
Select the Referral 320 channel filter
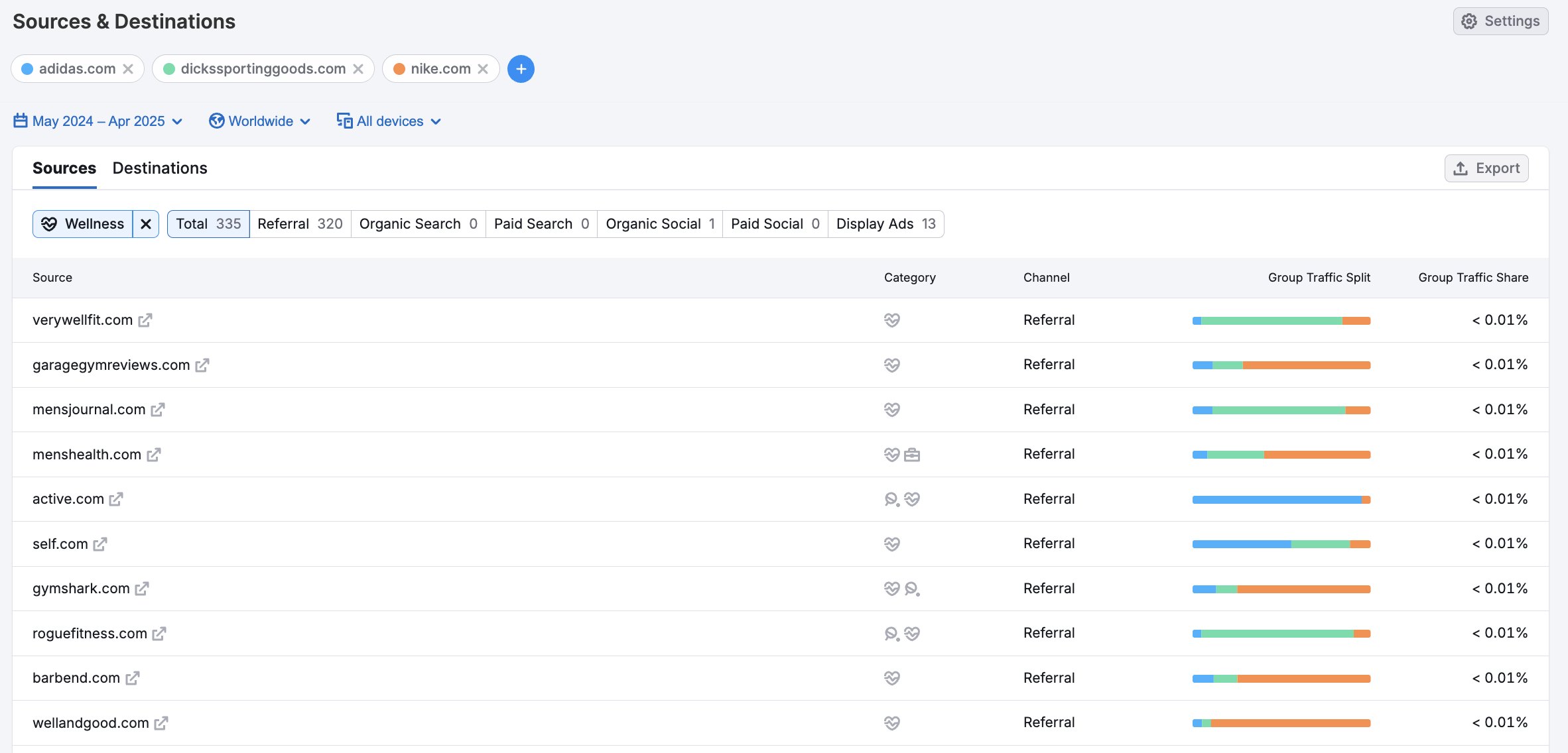pyautogui.click(x=300, y=224)
